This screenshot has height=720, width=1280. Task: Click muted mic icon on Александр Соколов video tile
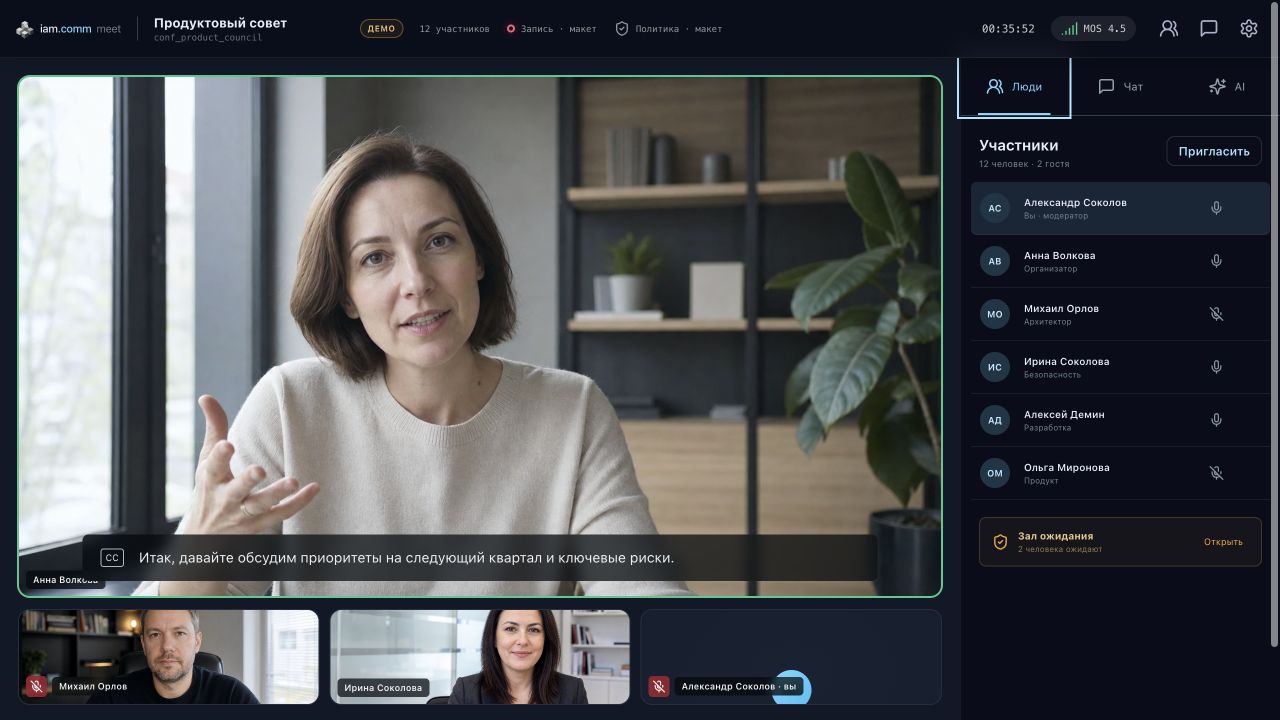(659, 686)
